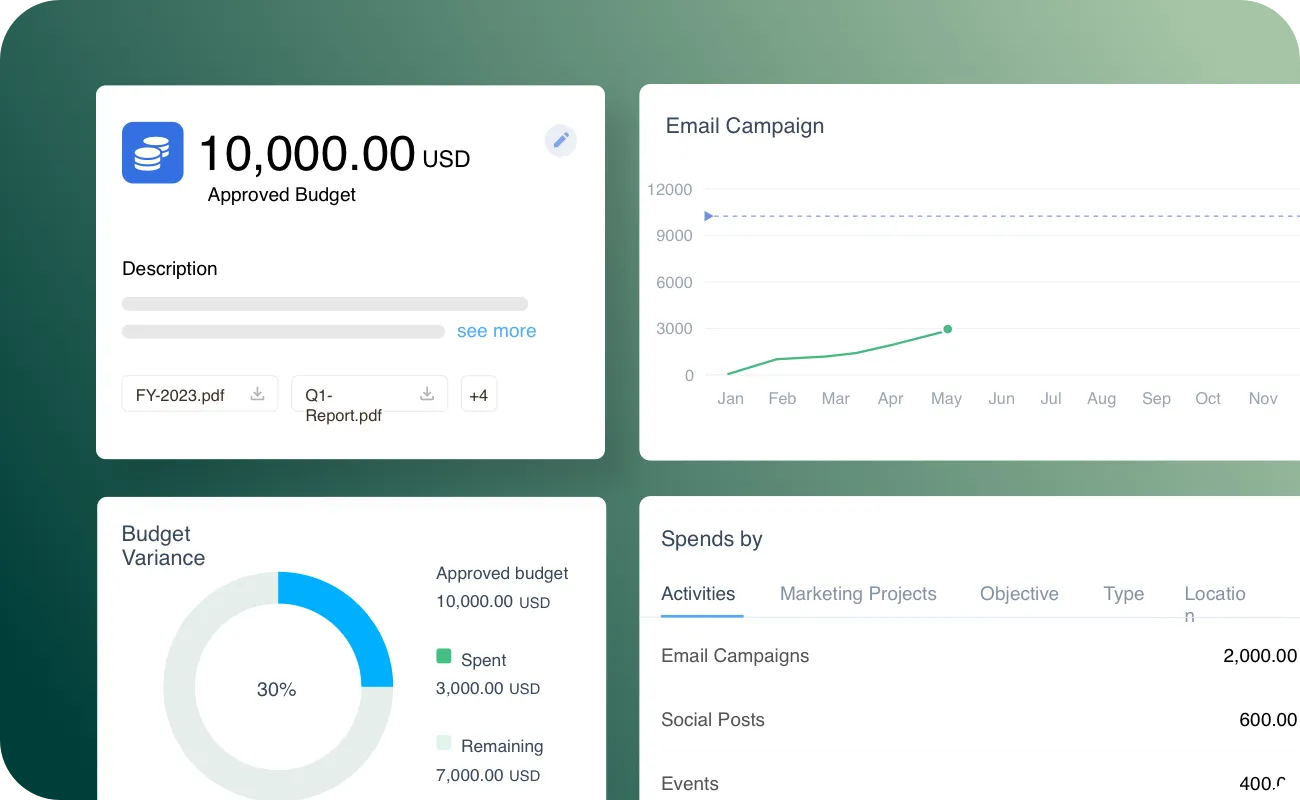Image resolution: width=1300 pixels, height=800 pixels.
Task: Select the Social Posts spend row
Action: [713, 720]
